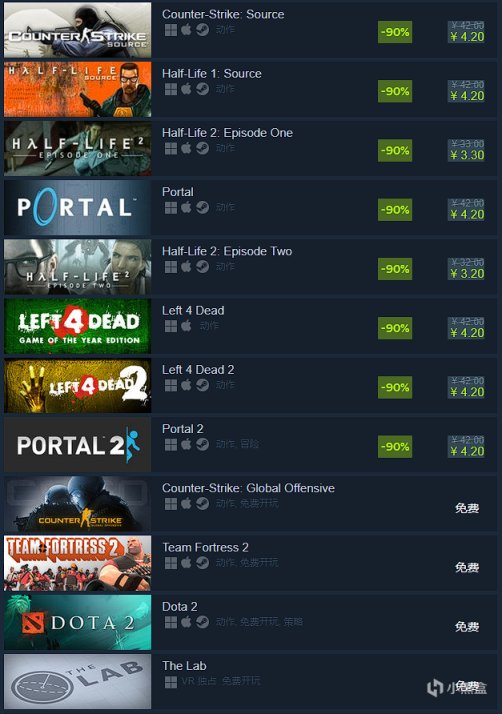Click the Apple icon under Team Fortress 2
Image resolution: width=502 pixels, height=714 pixels.
[186, 563]
